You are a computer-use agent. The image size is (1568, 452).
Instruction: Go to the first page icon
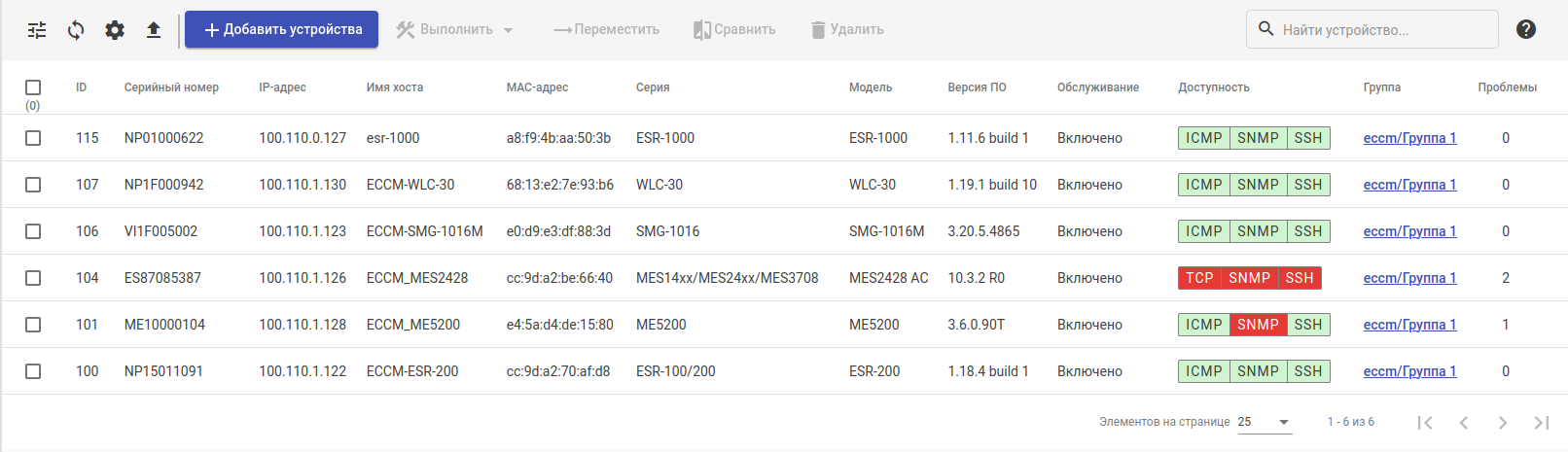[x=1425, y=422]
